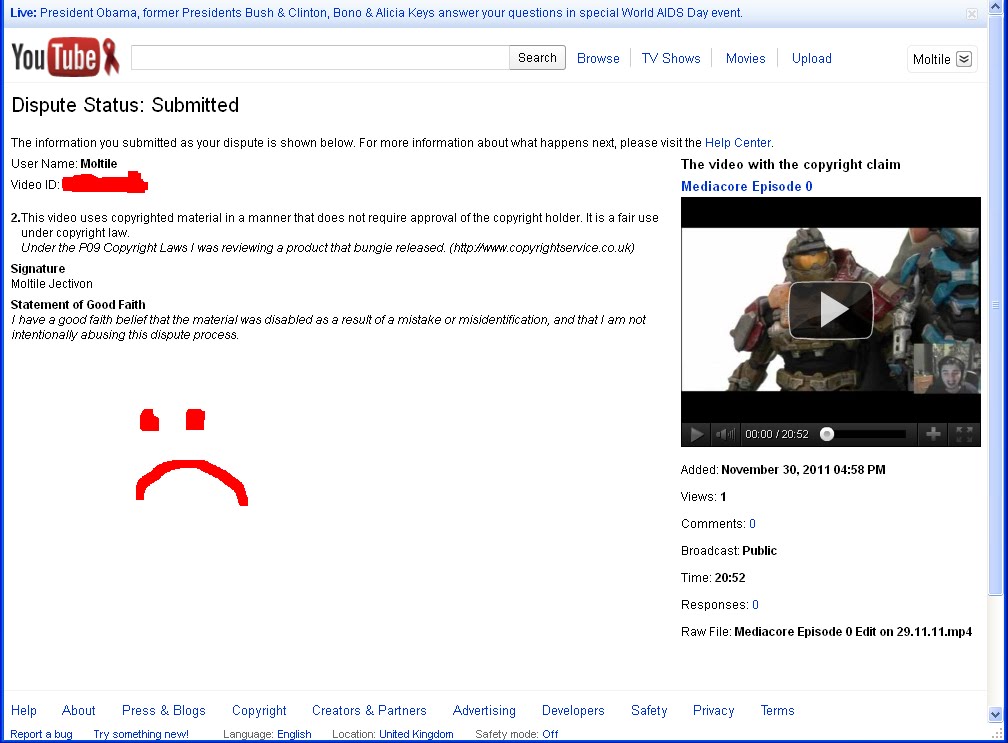Go to TV Shows
The image size is (1008, 743).
[670, 58]
